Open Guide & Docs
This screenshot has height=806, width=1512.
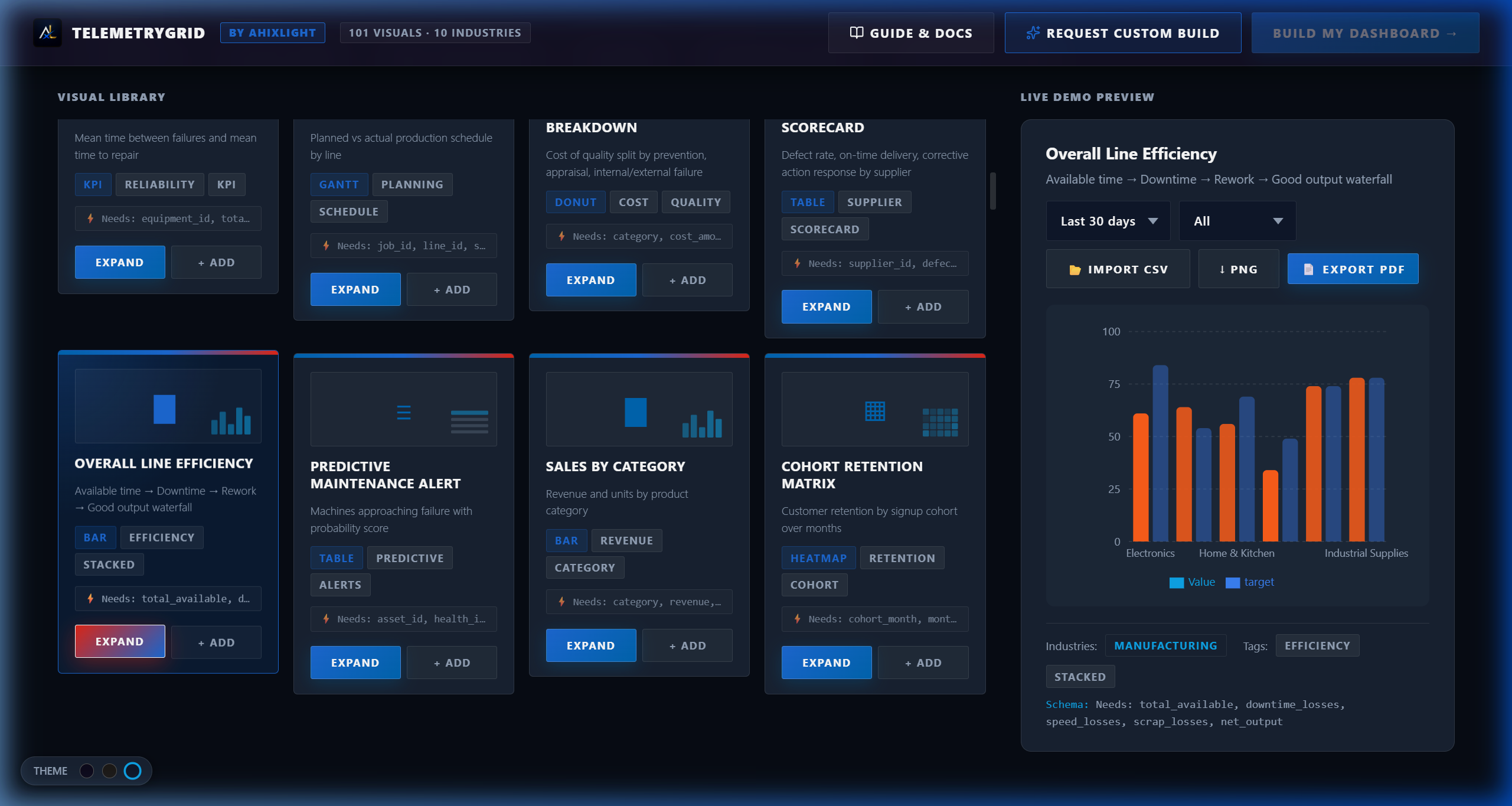[911, 33]
